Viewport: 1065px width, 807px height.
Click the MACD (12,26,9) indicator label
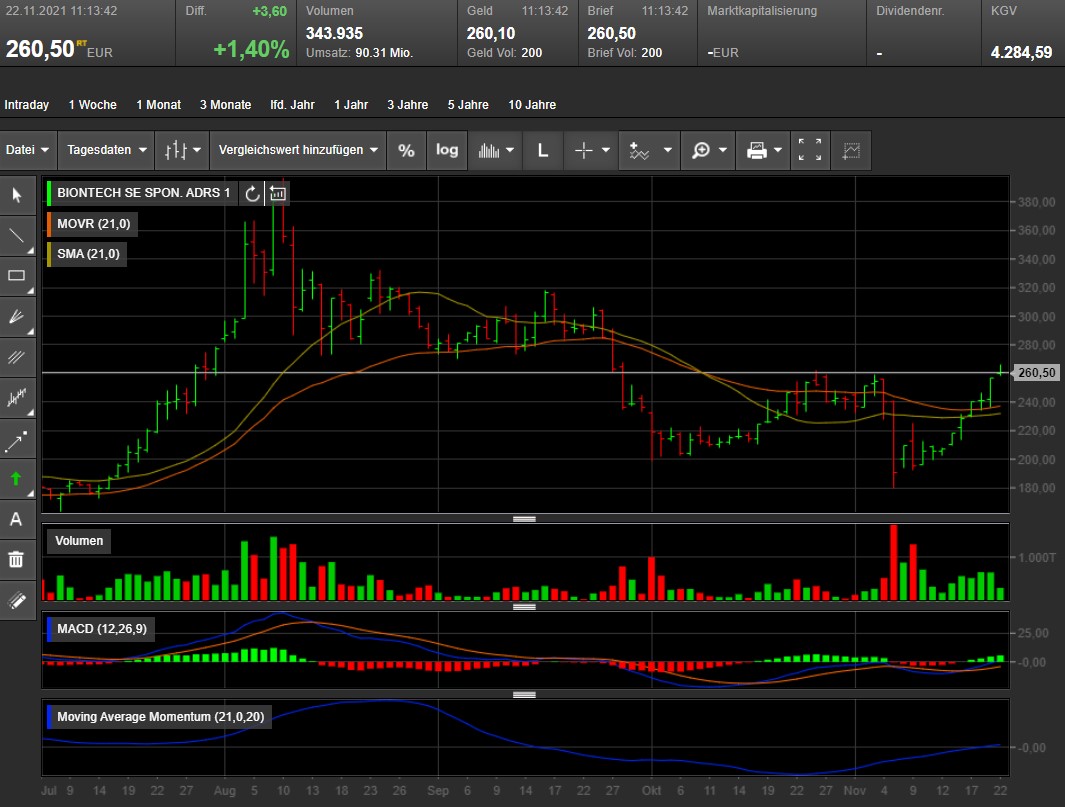tap(101, 629)
